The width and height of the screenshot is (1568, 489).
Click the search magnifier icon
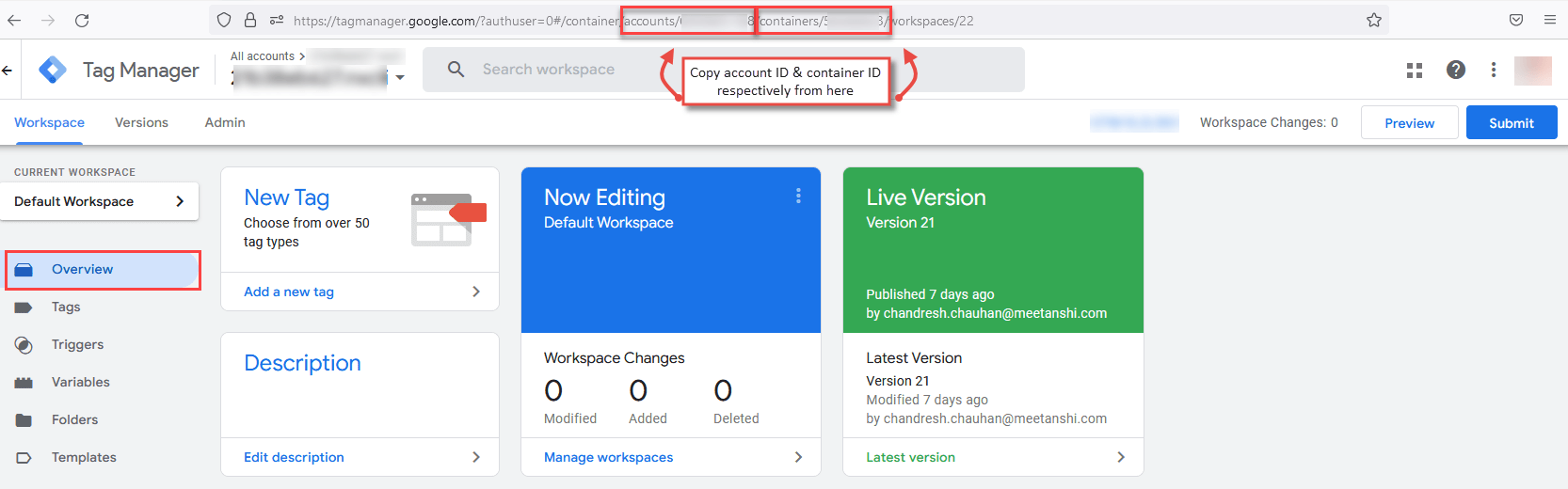(x=456, y=70)
